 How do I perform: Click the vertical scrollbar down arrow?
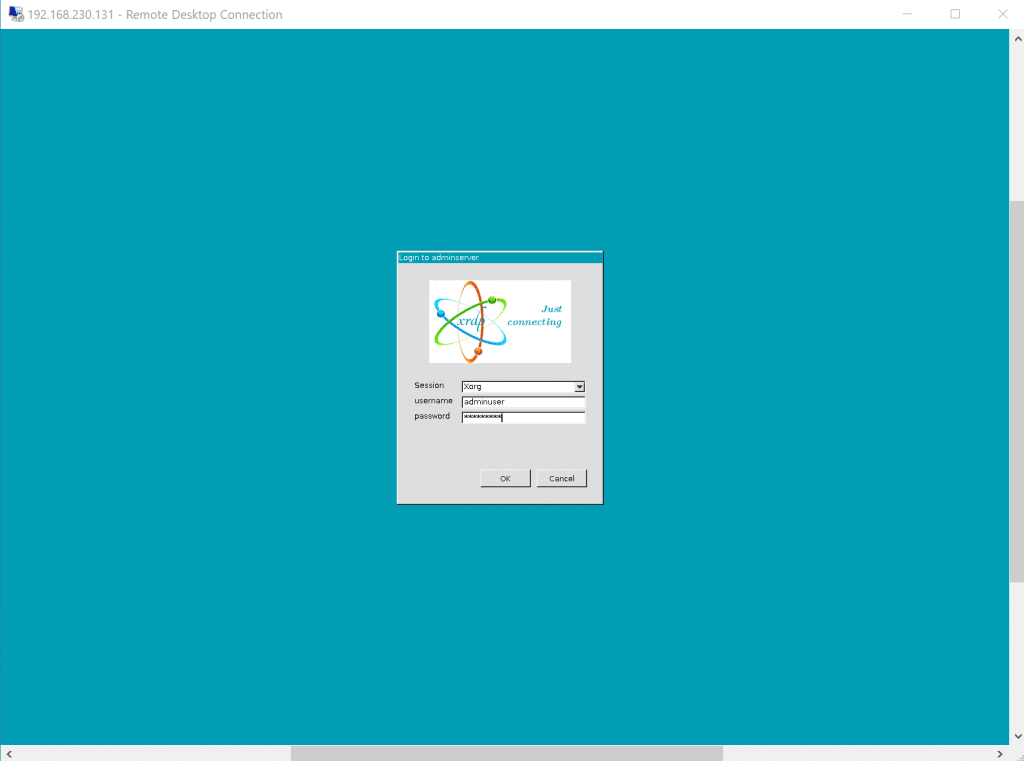point(1017,736)
